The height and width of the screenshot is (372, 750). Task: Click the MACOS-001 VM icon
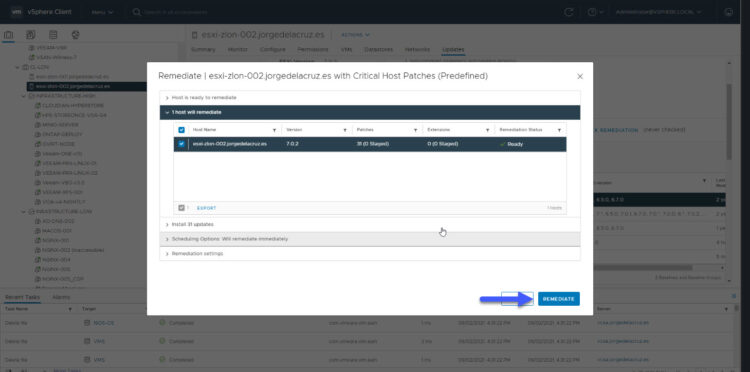coord(38,230)
